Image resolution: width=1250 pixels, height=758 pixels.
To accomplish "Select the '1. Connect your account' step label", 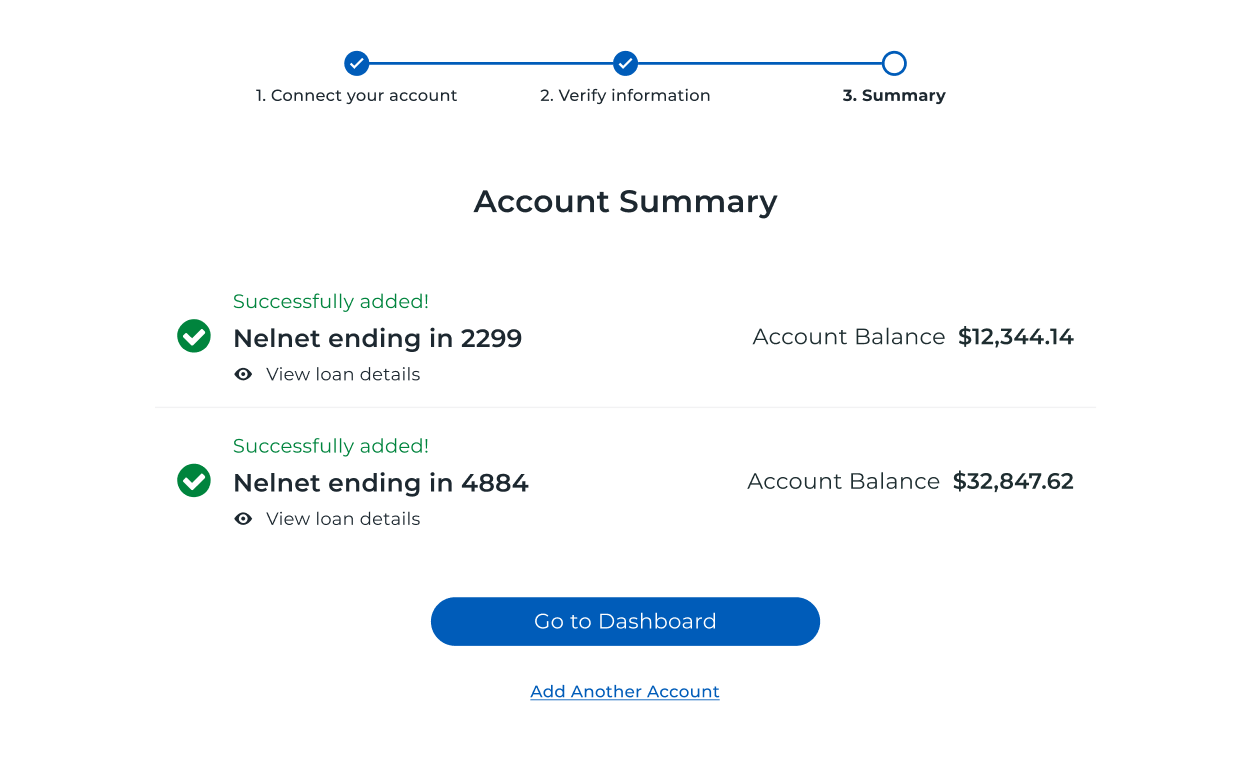I will coord(356,96).
